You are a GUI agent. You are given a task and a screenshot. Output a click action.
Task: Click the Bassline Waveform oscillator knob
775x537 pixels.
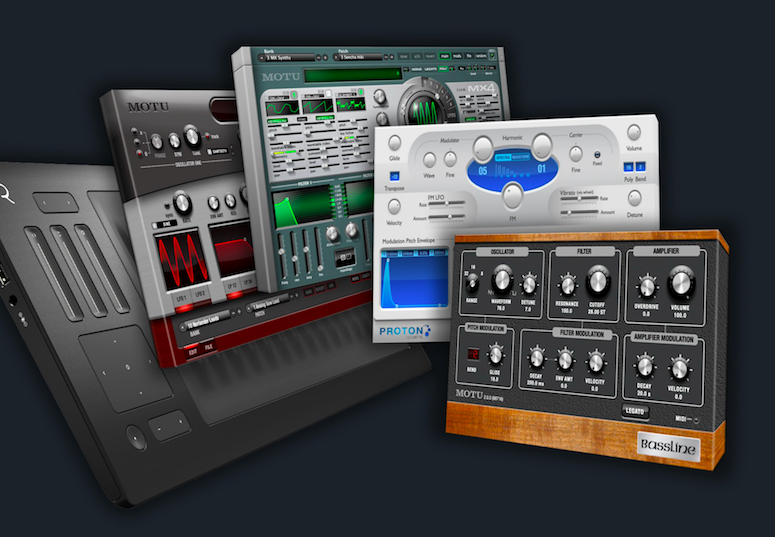coord(502,281)
